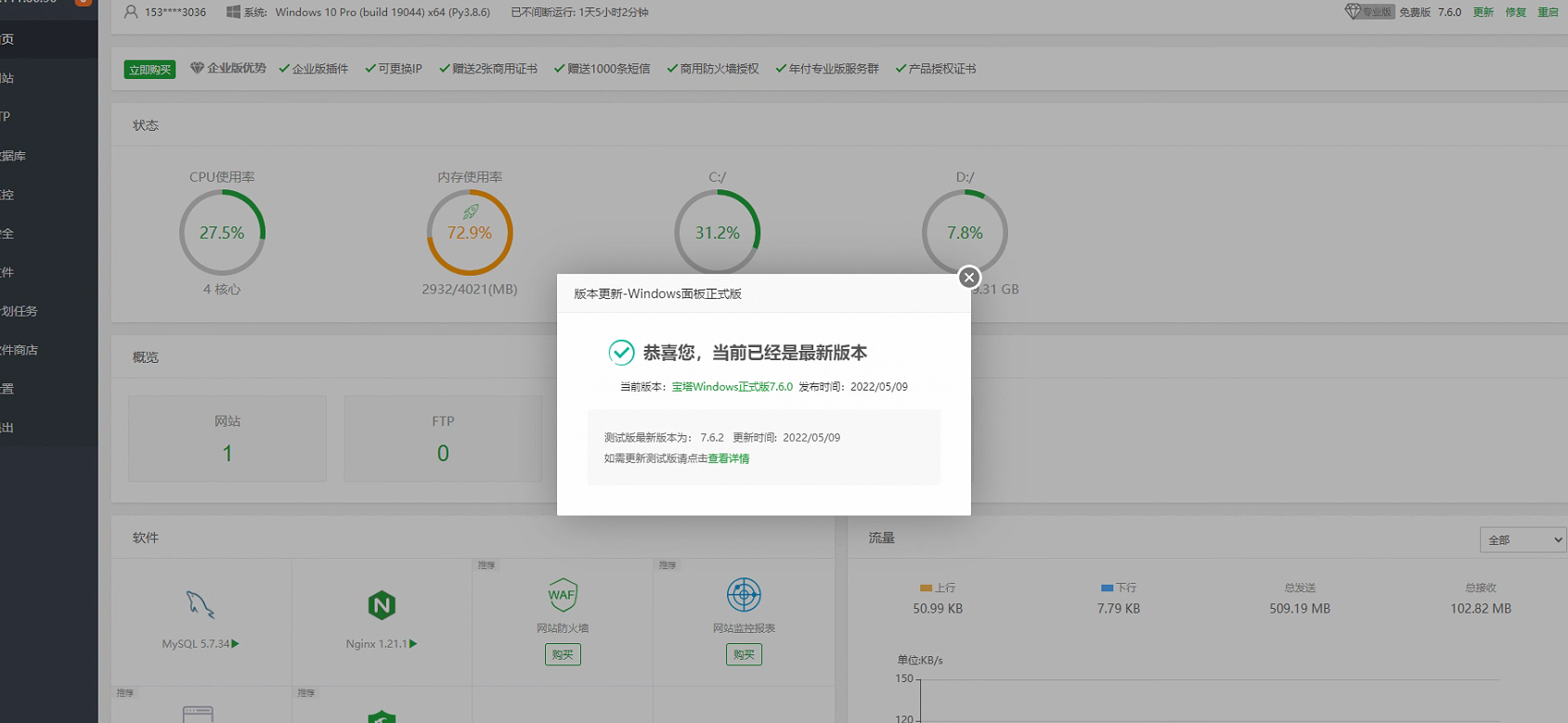Image resolution: width=1568 pixels, height=723 pixels.
Task: Click the 更新 link in the top bar
Action: (1484, 12)
